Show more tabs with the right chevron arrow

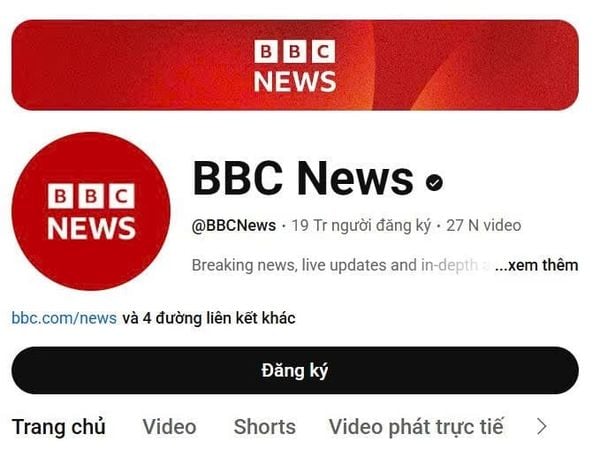541,427
